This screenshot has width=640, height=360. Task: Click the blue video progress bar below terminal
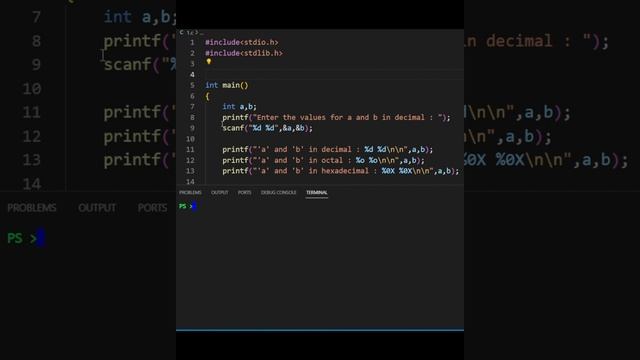click(320, 330)
